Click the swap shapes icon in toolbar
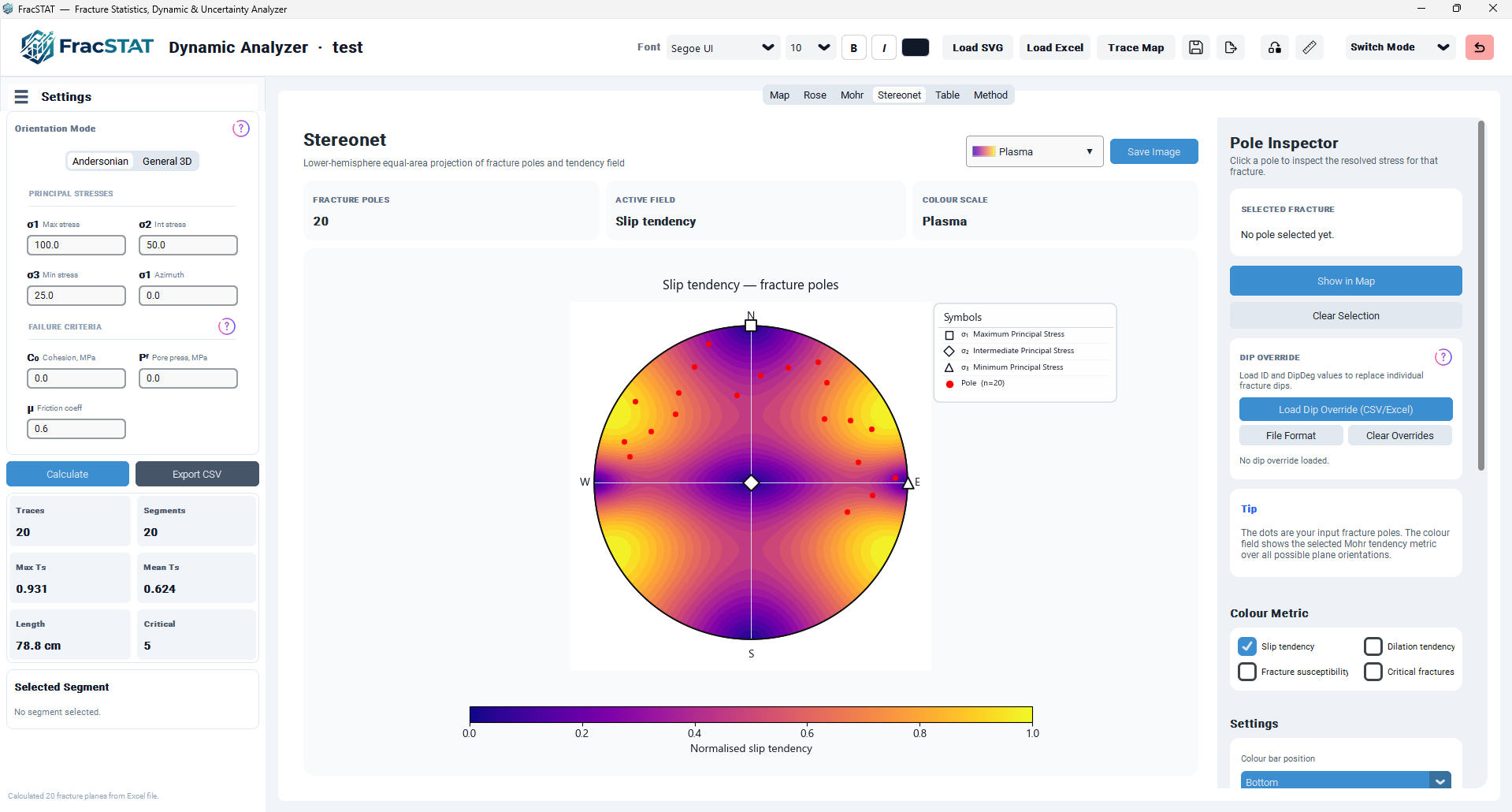Viewport: 1512px width, 812px height. (x=1275, y=47)
